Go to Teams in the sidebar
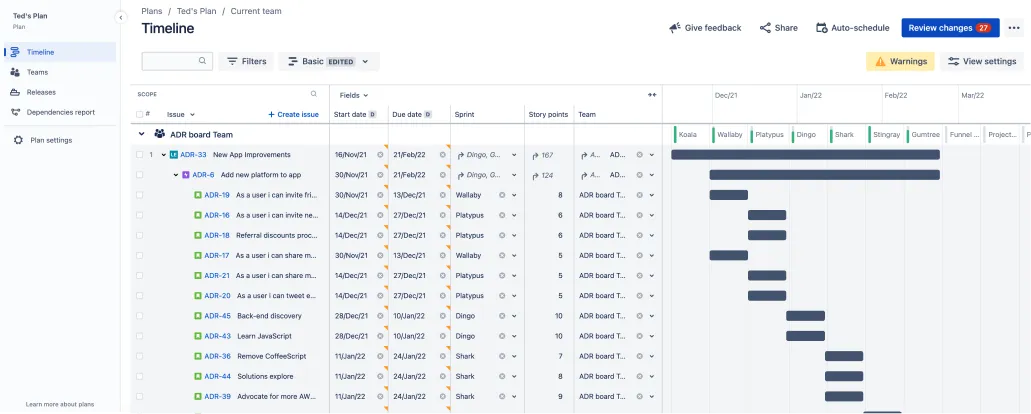The image size is (1031, 414). (37, 72)
